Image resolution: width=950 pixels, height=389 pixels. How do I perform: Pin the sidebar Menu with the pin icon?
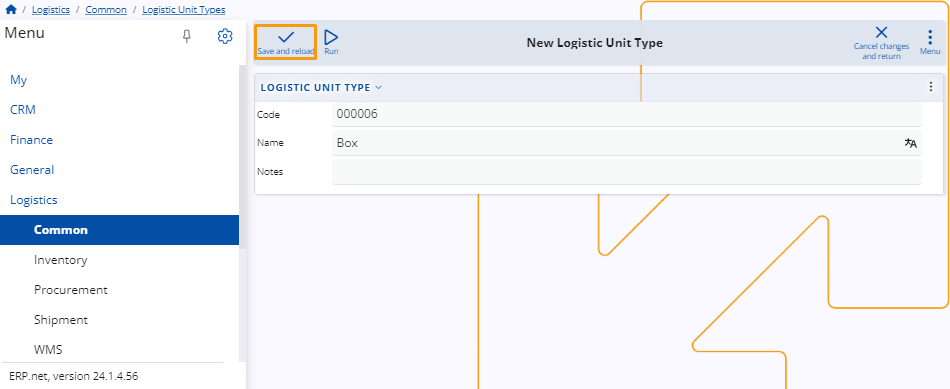coord(187,37)
